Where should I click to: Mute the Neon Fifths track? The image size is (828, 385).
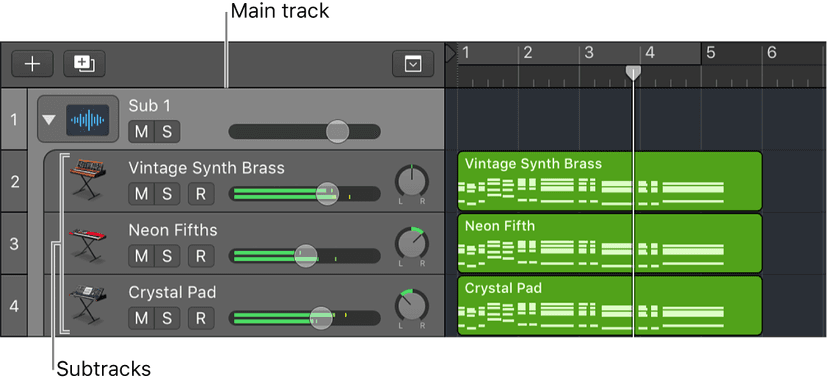[142, 256]
